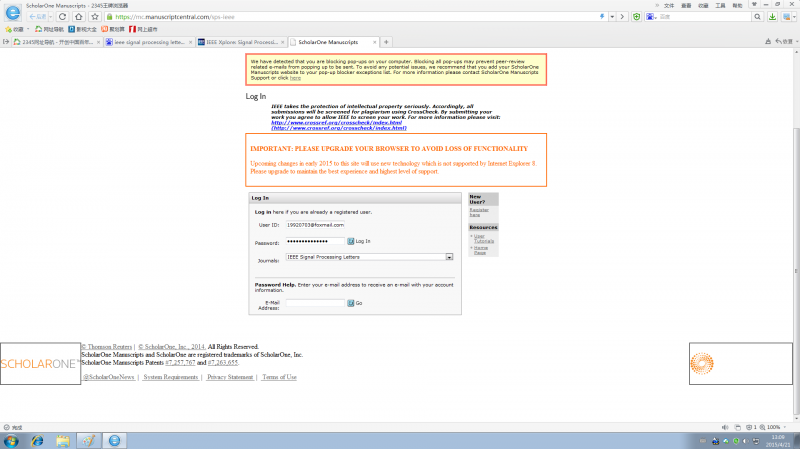Viewport: 800px width, 449px height.
Task: Close the IEEE Xplore tab
Action: (x=282, y=42)
